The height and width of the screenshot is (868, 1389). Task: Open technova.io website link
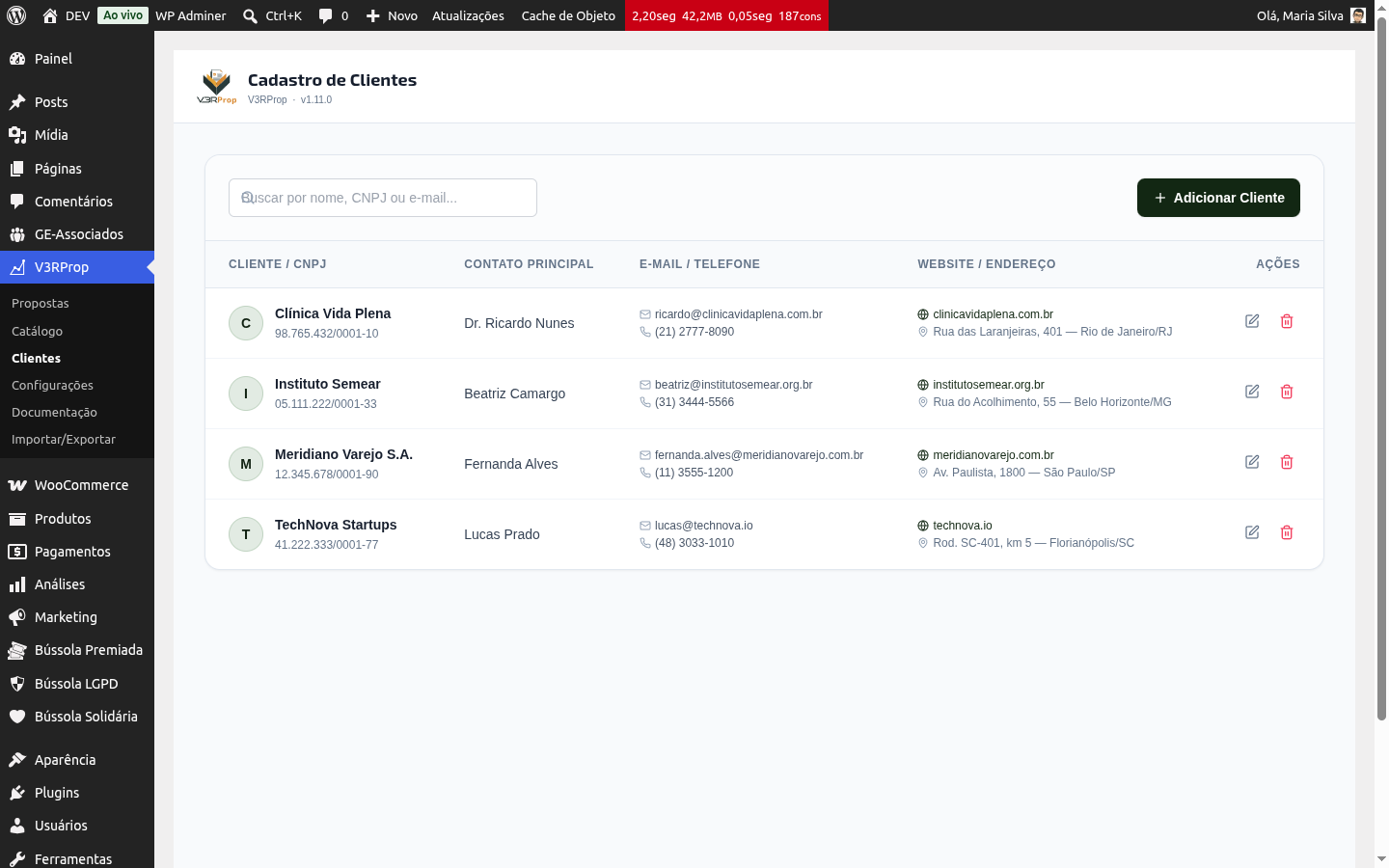coord(962,526)
